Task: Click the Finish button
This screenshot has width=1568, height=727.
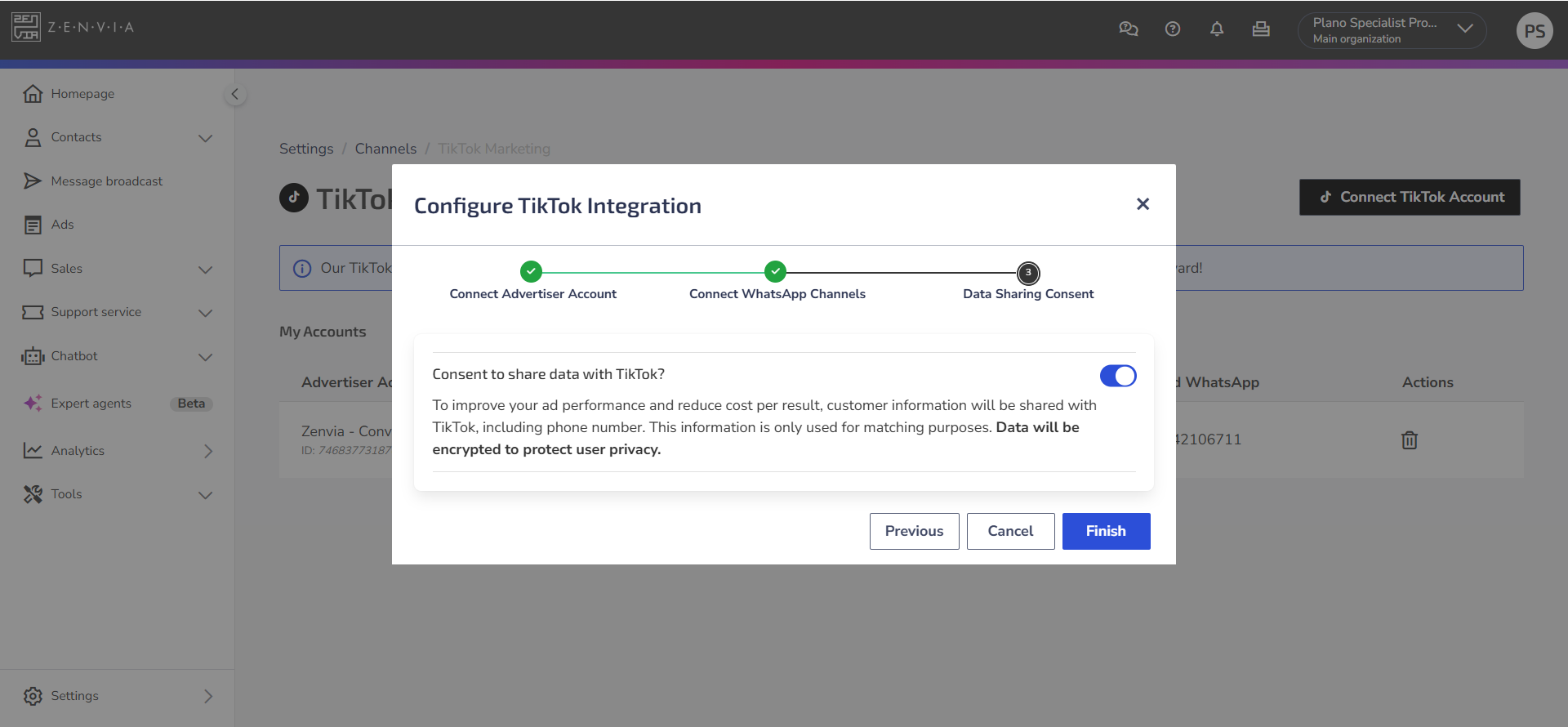Action: click(x=1107, y=531)
